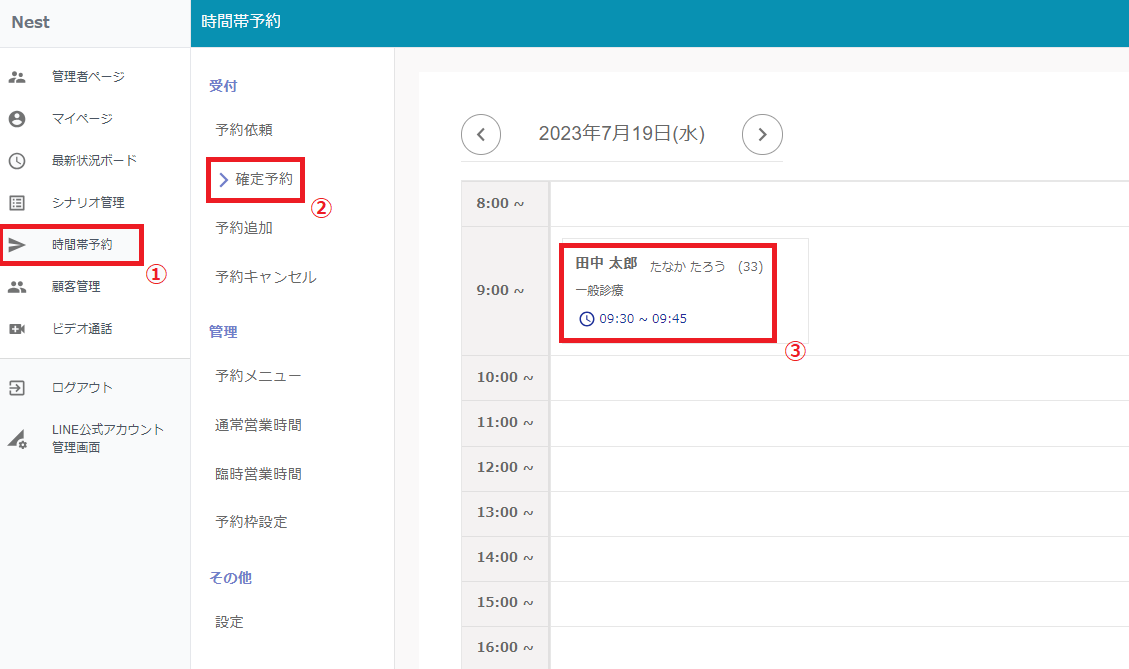Click the その他 section heading
The image size is (1129, 669).
click(230, 578)
